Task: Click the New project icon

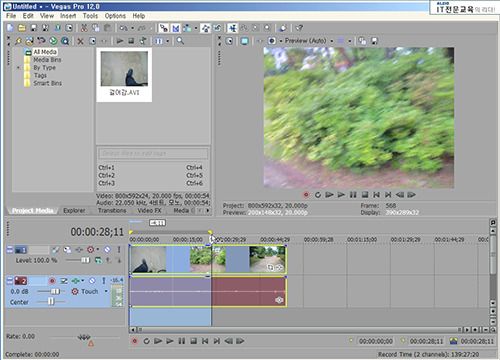Action: point(10,28)
